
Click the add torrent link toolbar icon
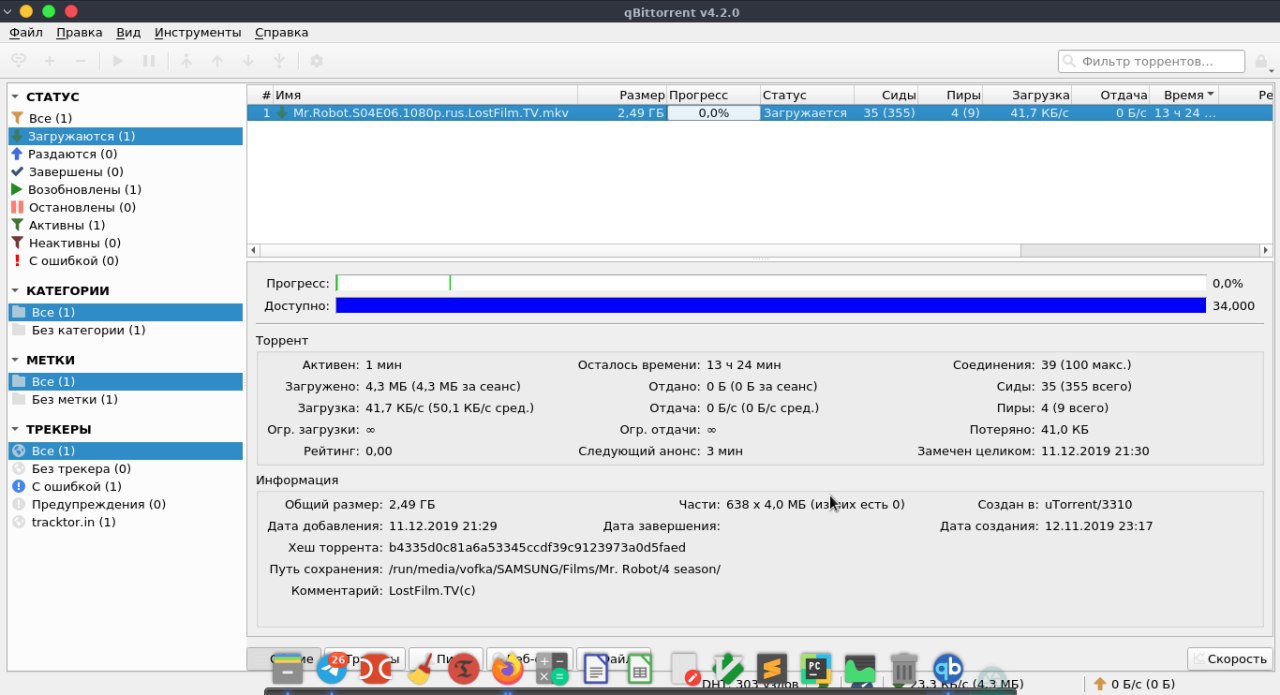[x=18, y=61]
